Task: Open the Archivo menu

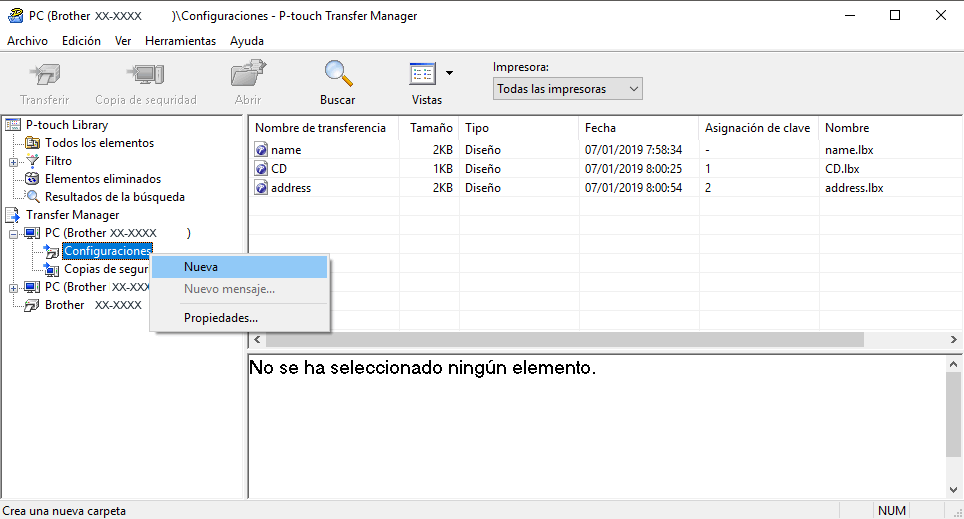Action: [28, 41]
